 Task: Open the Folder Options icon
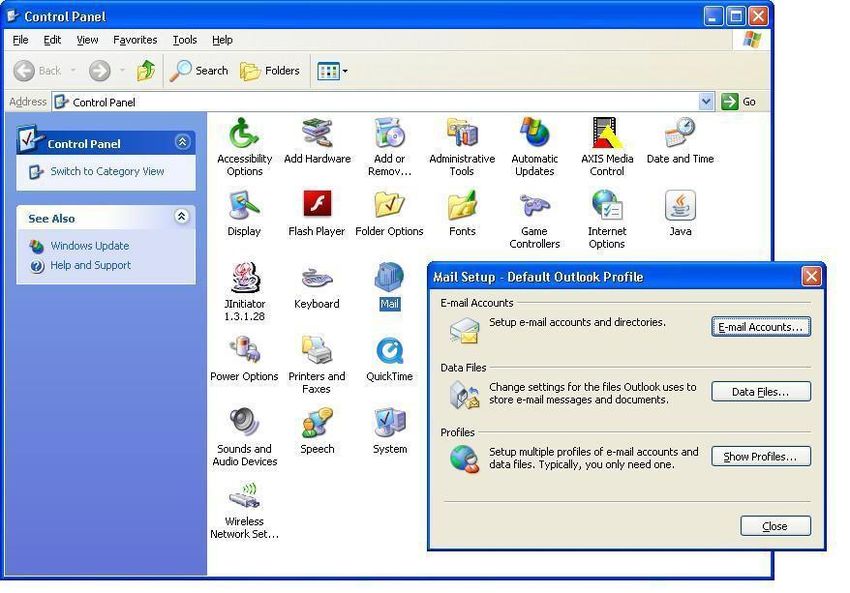point(389,213)
